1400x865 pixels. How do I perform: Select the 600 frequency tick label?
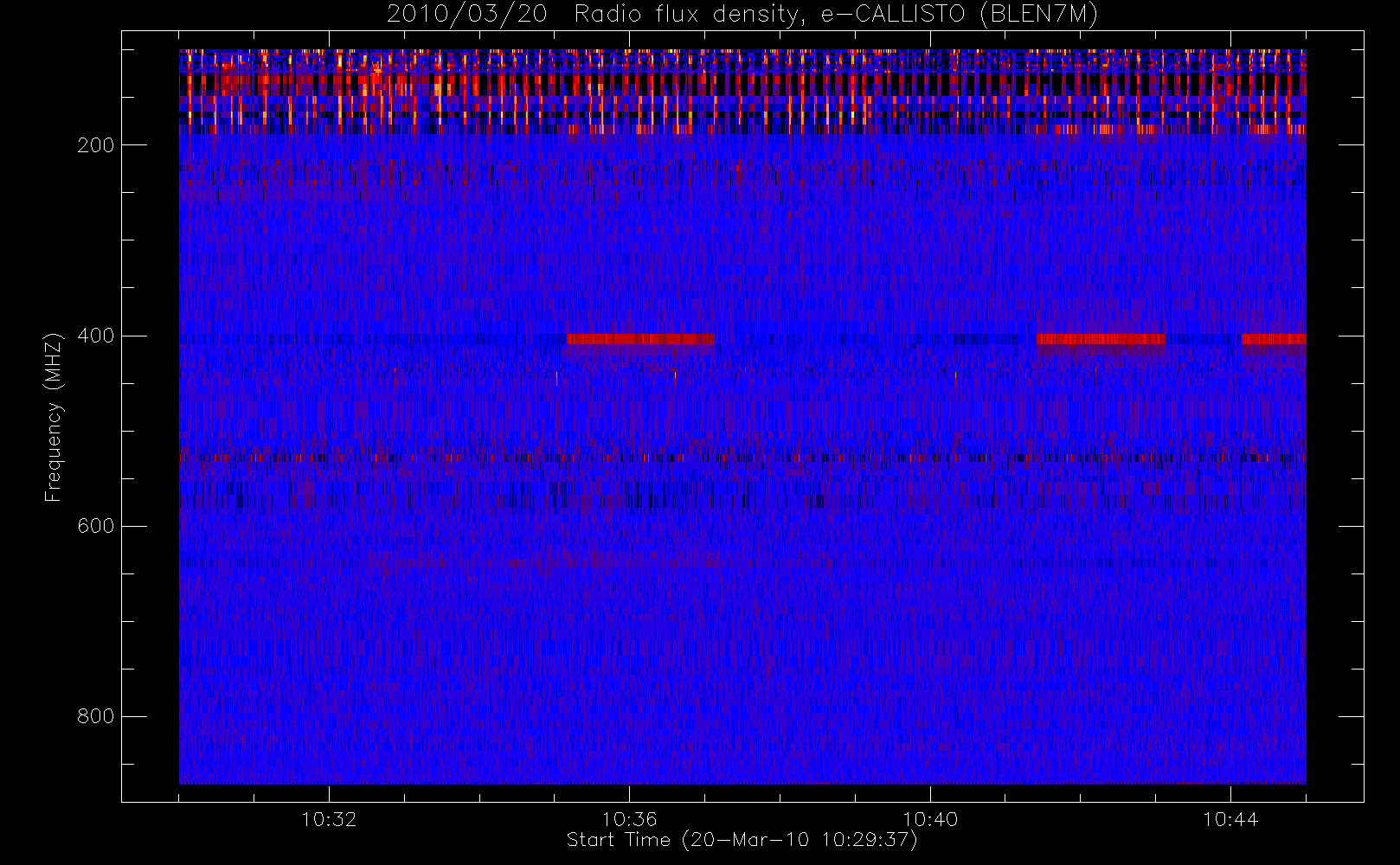(x=96, y=526)
